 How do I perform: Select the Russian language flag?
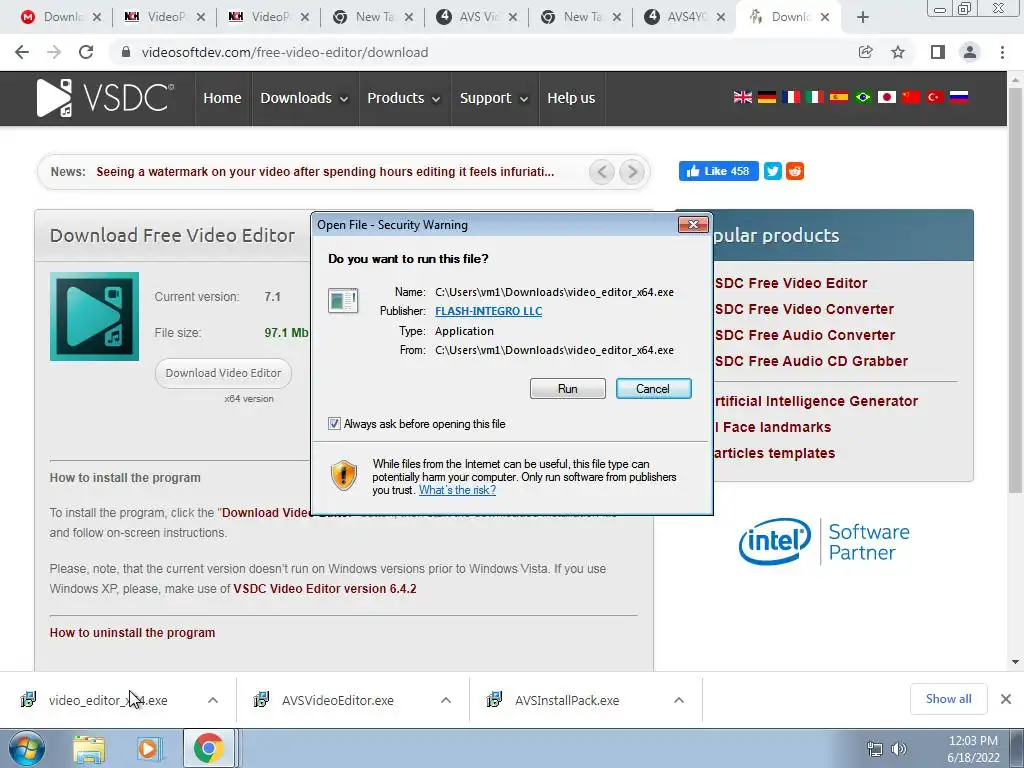point(959,97)
